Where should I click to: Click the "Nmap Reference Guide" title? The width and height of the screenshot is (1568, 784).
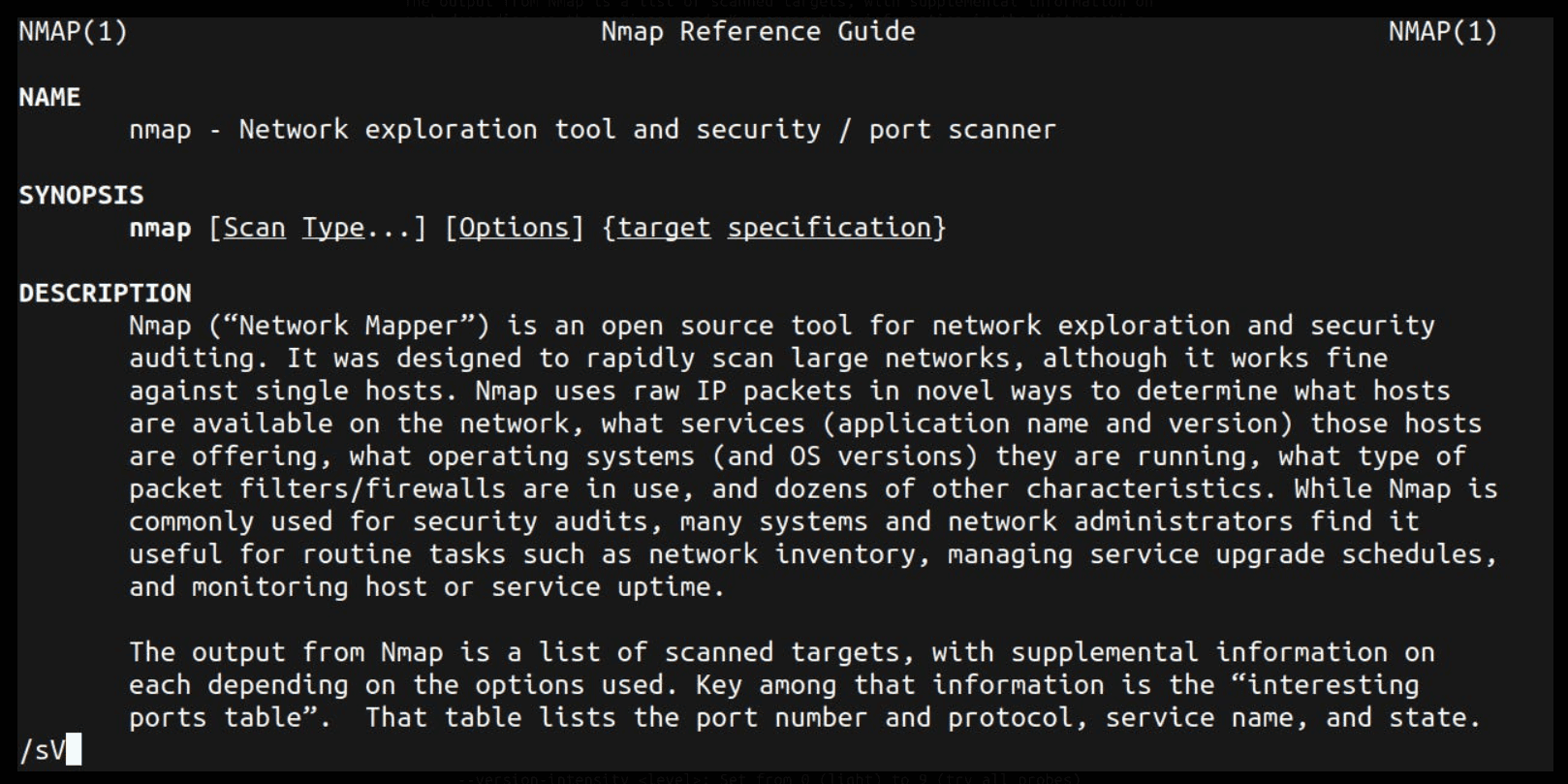tap(758, 32)
